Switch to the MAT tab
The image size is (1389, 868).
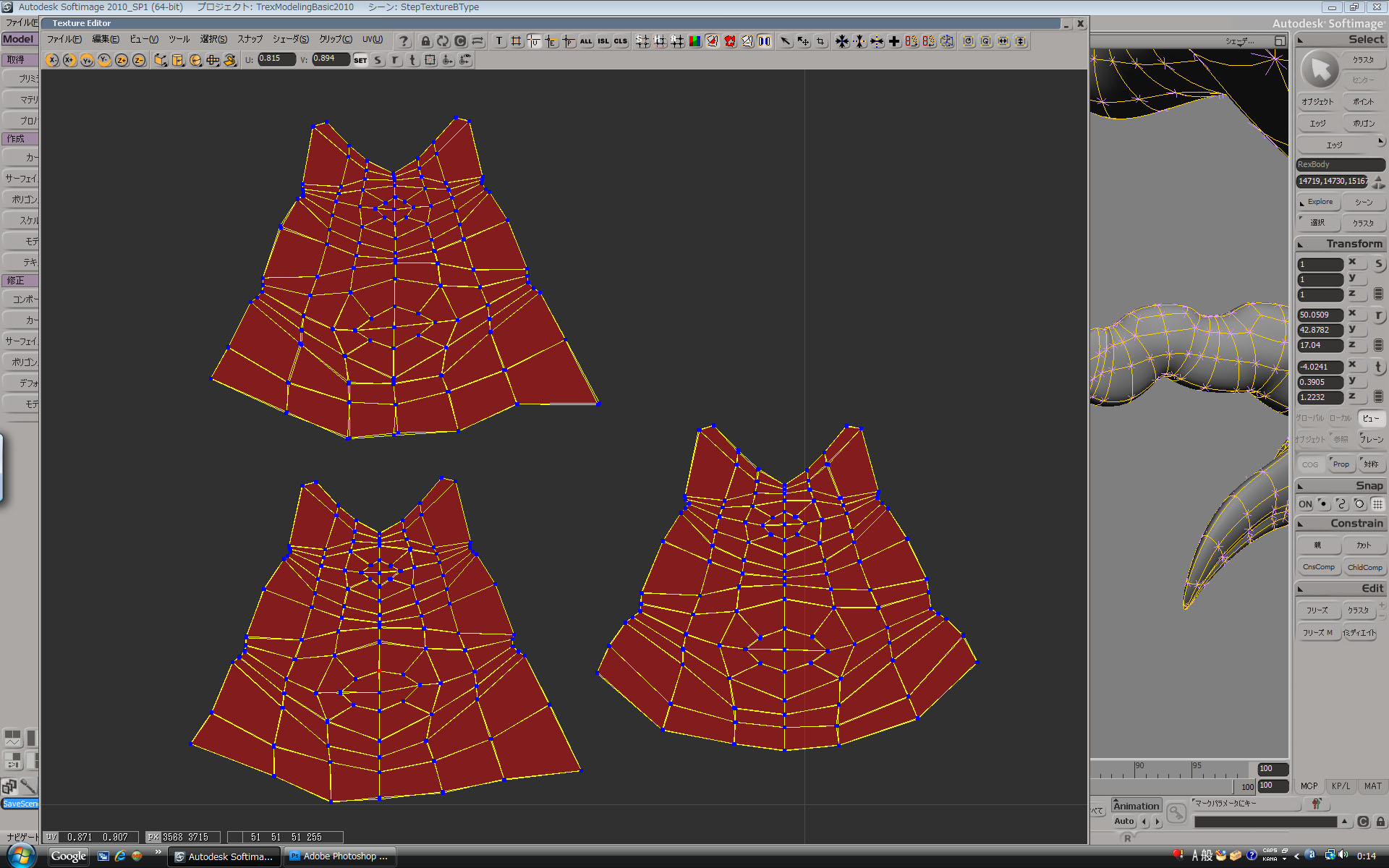[x=1372, y=786]
